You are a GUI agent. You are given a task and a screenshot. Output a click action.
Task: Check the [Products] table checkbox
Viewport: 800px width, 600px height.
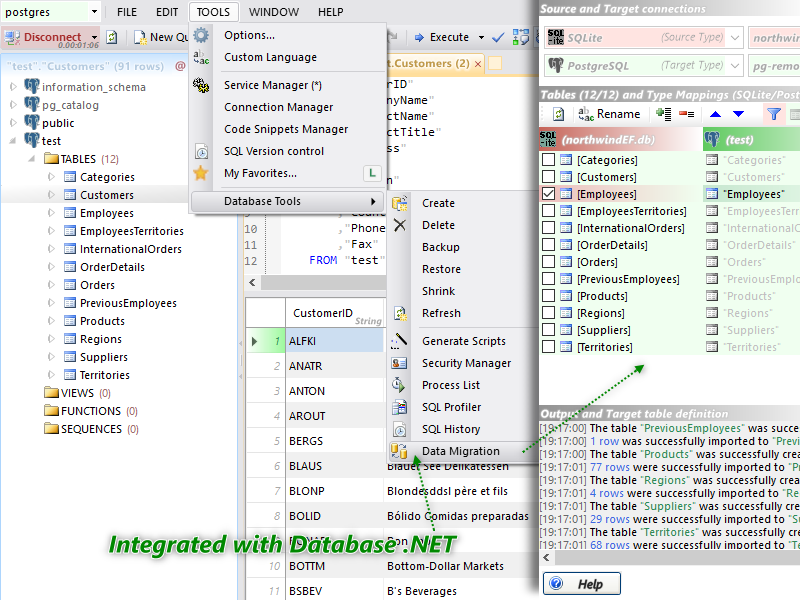point(548,296)
